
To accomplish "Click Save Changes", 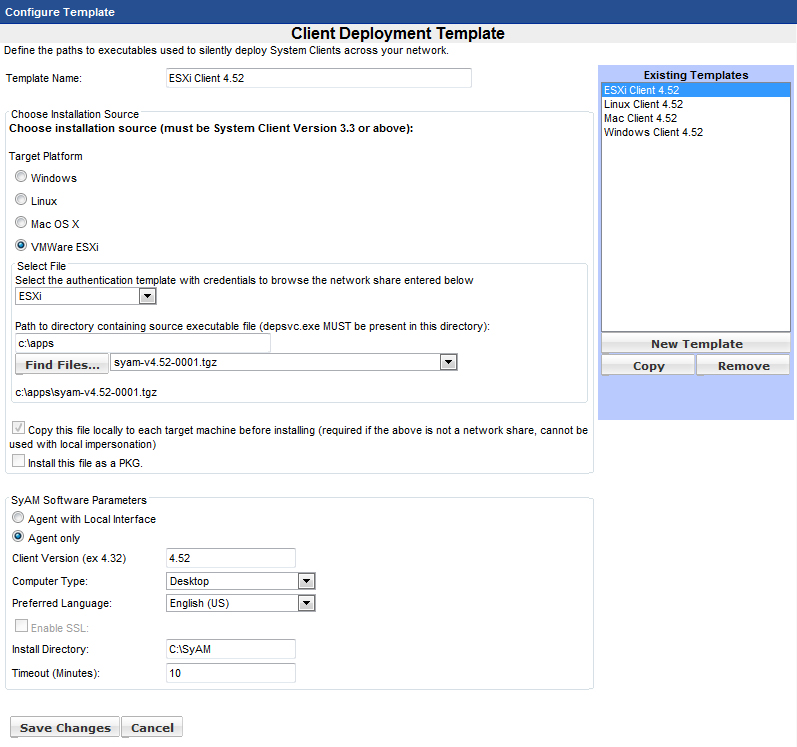I will [x=65, y=728].
